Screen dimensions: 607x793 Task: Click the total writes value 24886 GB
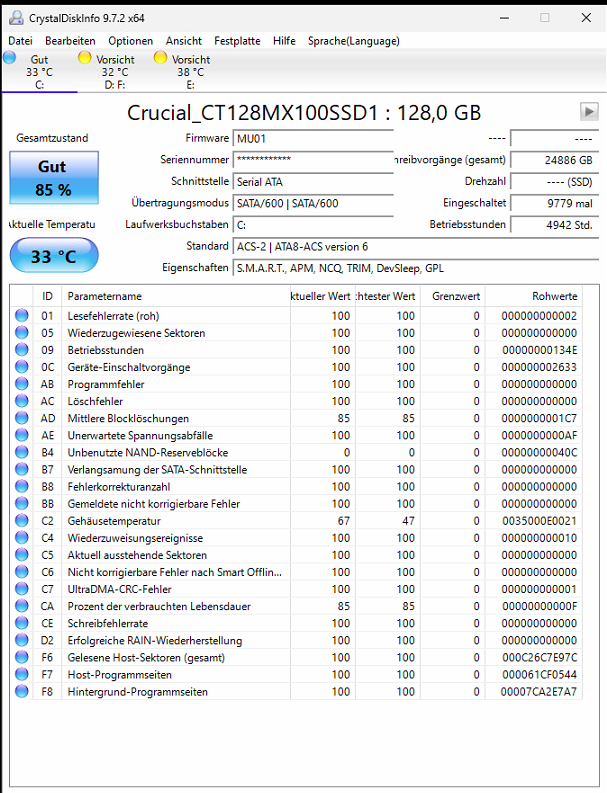pyautogui.click(x=554, y=160)
